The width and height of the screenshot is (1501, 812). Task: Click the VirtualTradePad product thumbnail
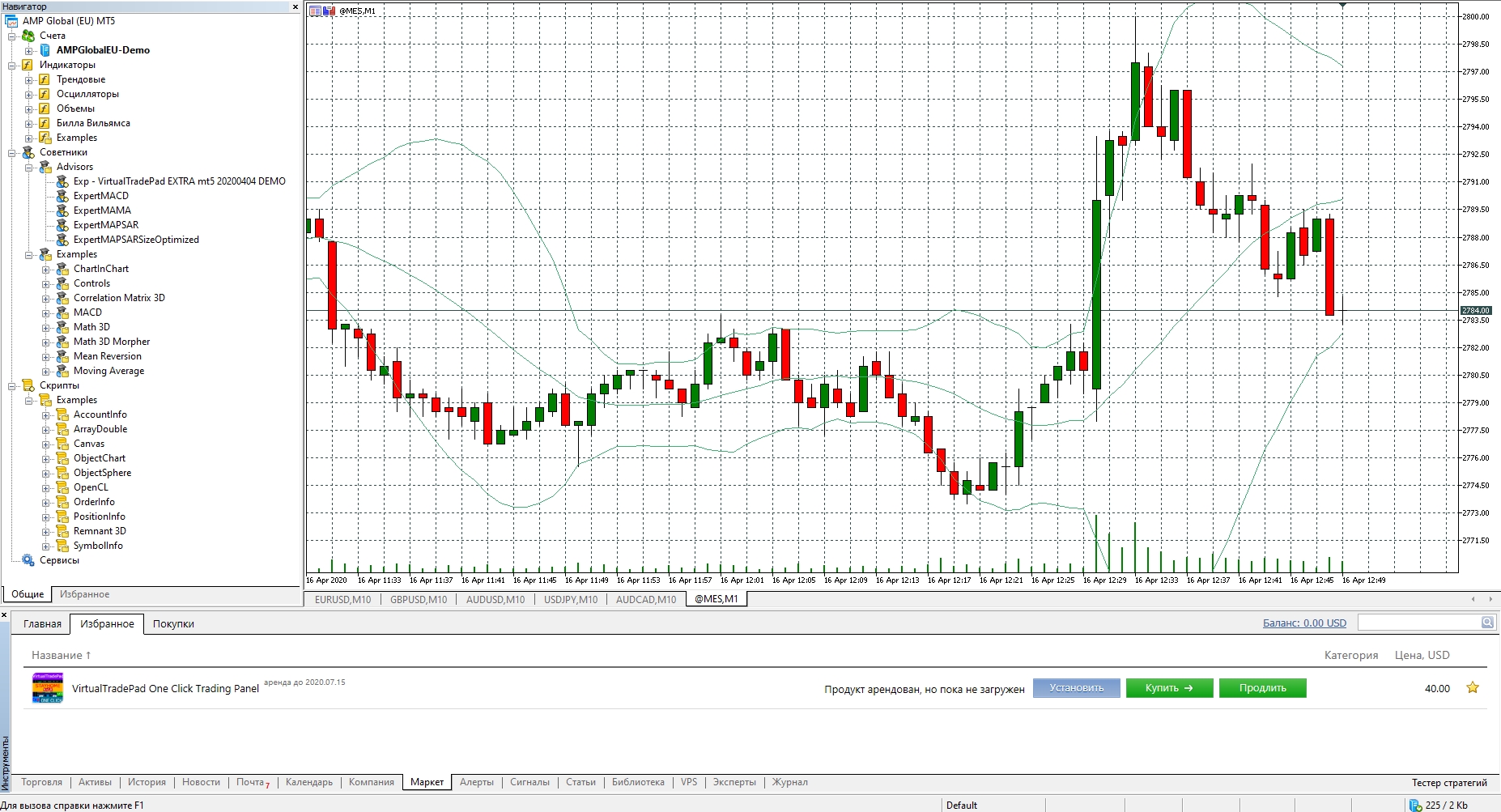click(48, 688)
